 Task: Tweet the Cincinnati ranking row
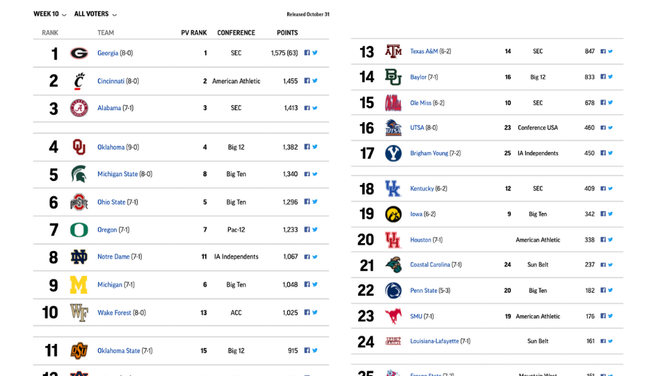point(315,80)
